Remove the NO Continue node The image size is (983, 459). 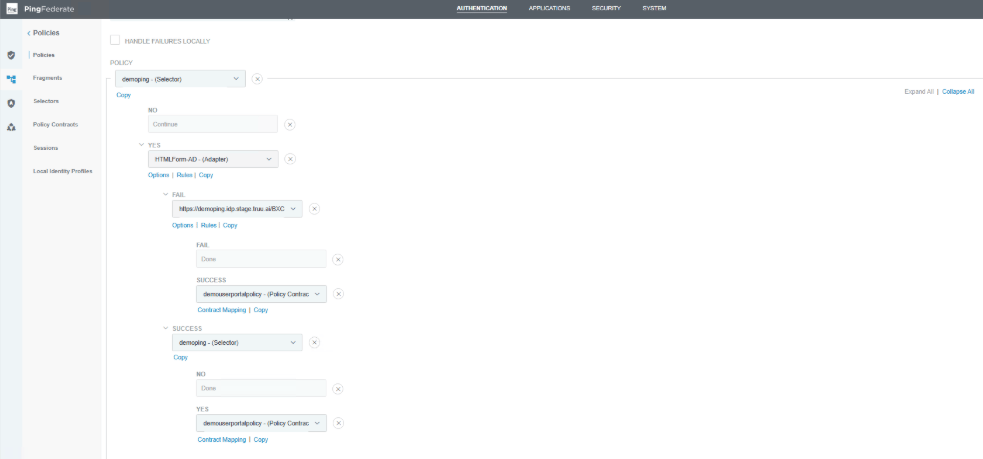pyautogui.click(x=290, y=124)
